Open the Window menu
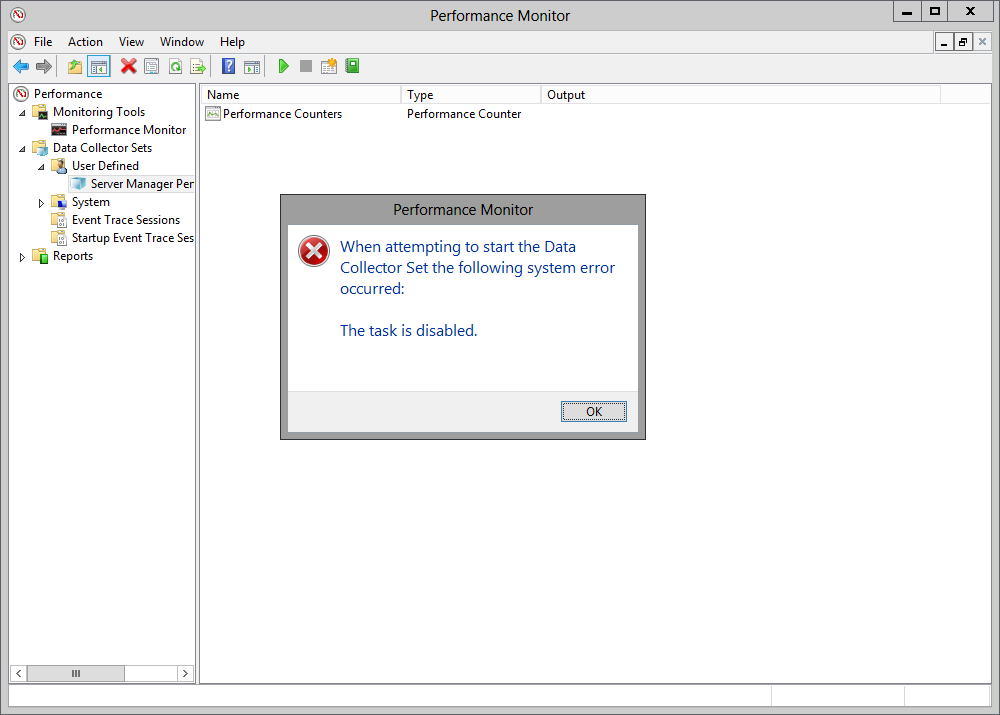Viewport: 1000px width, 715px height. pyautogui.click(x=182, y=41)
